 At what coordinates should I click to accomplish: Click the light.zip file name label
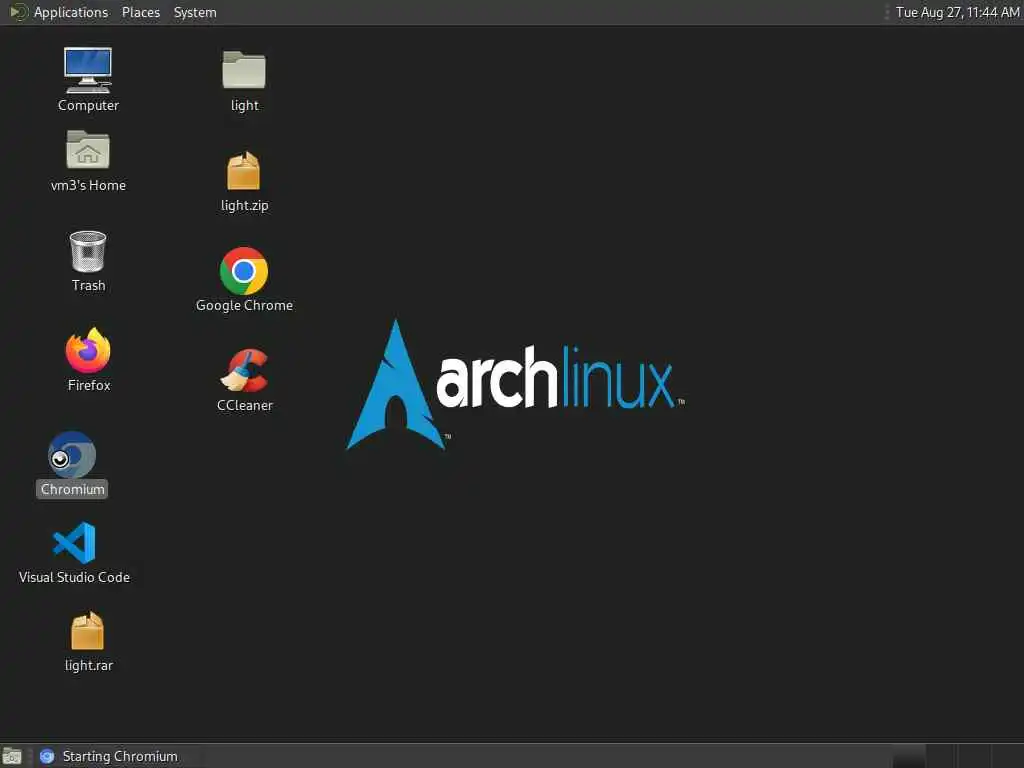244,205
